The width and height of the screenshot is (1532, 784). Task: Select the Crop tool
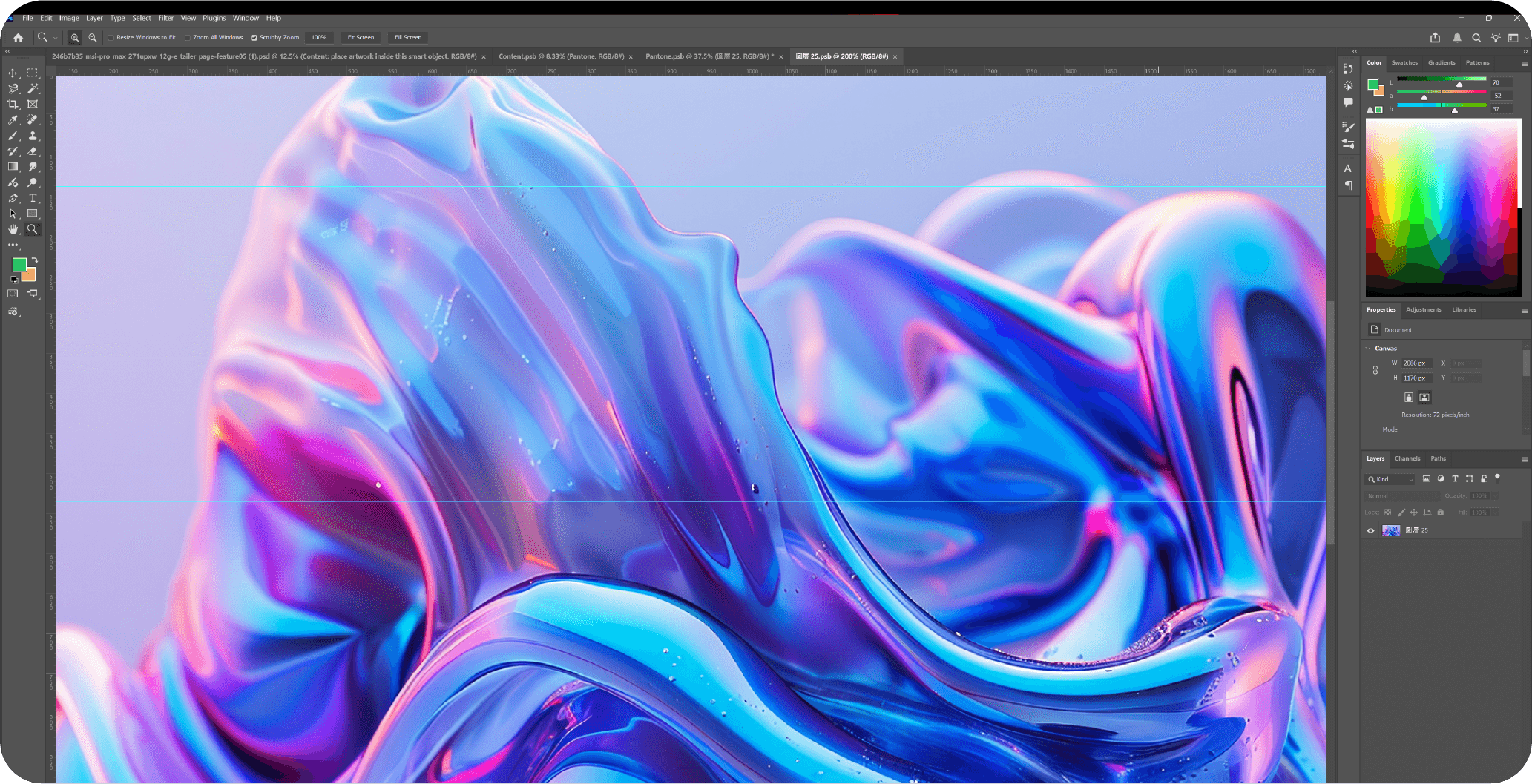13,104
